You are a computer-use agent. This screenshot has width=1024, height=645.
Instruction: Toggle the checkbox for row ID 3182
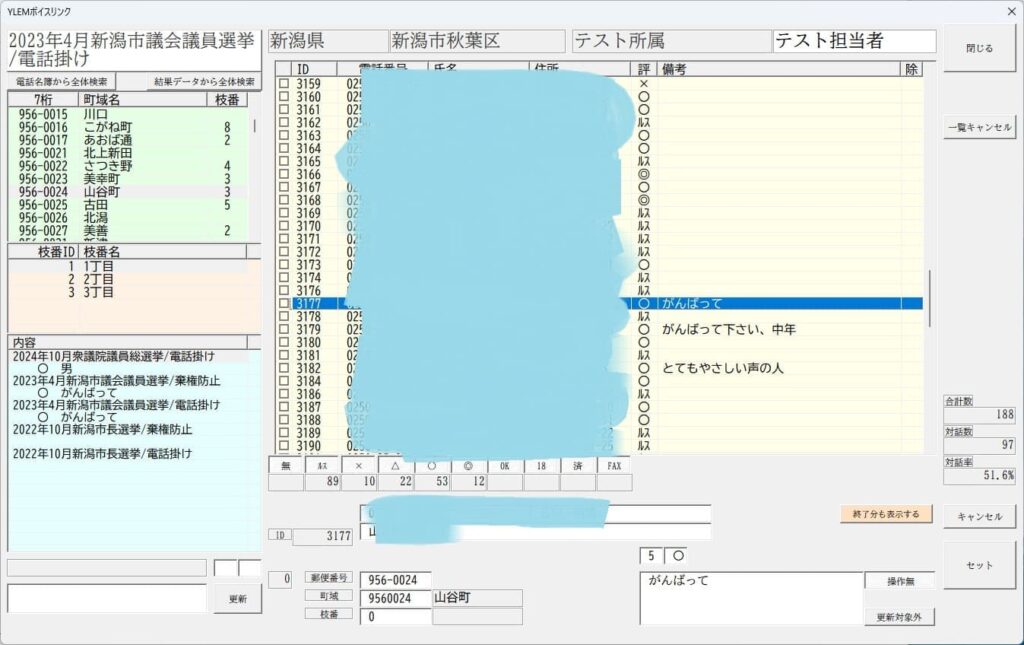284,368
